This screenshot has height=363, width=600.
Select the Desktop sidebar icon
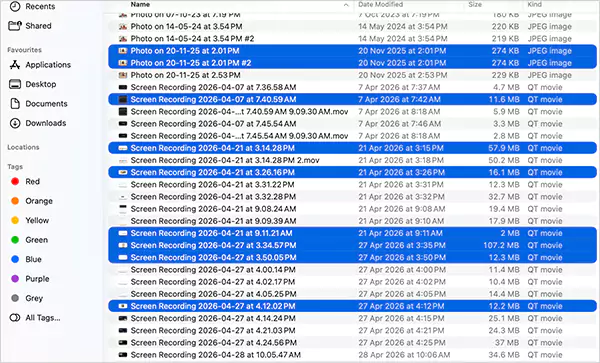click(15, 84)
